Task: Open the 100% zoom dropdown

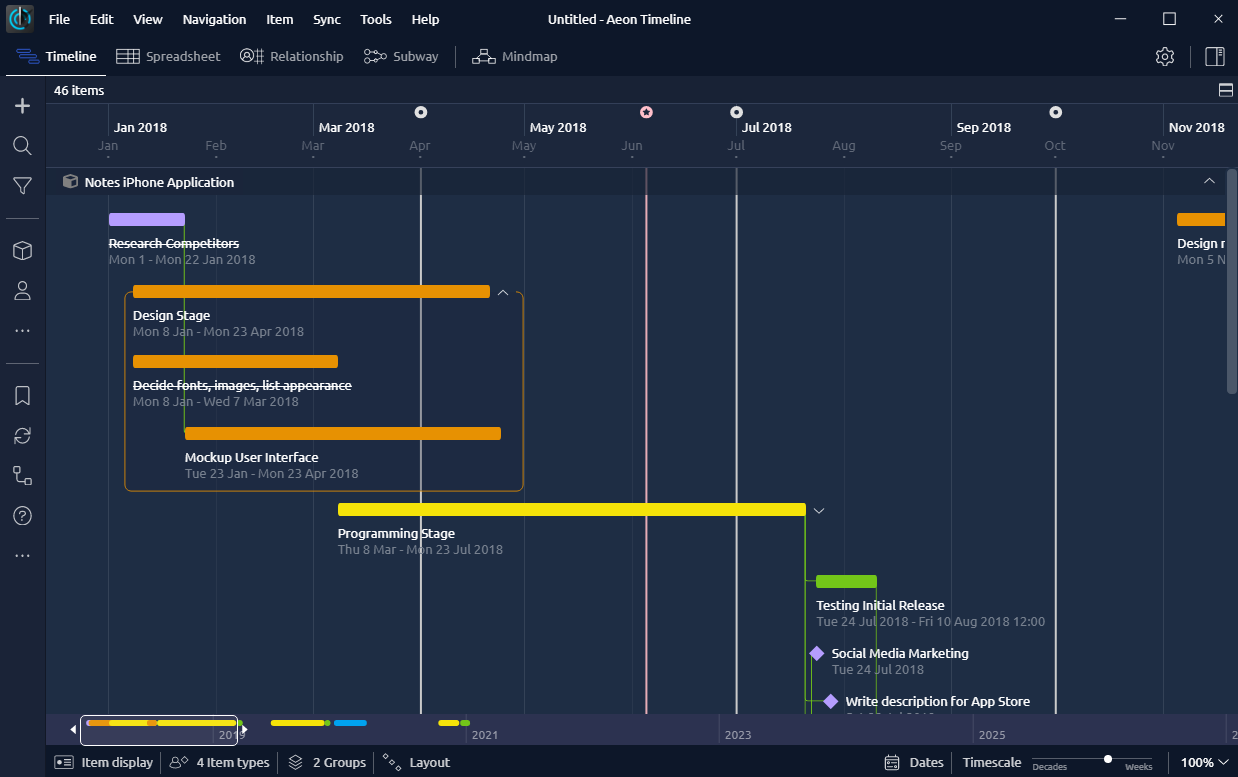Action: coord(1203,762)
